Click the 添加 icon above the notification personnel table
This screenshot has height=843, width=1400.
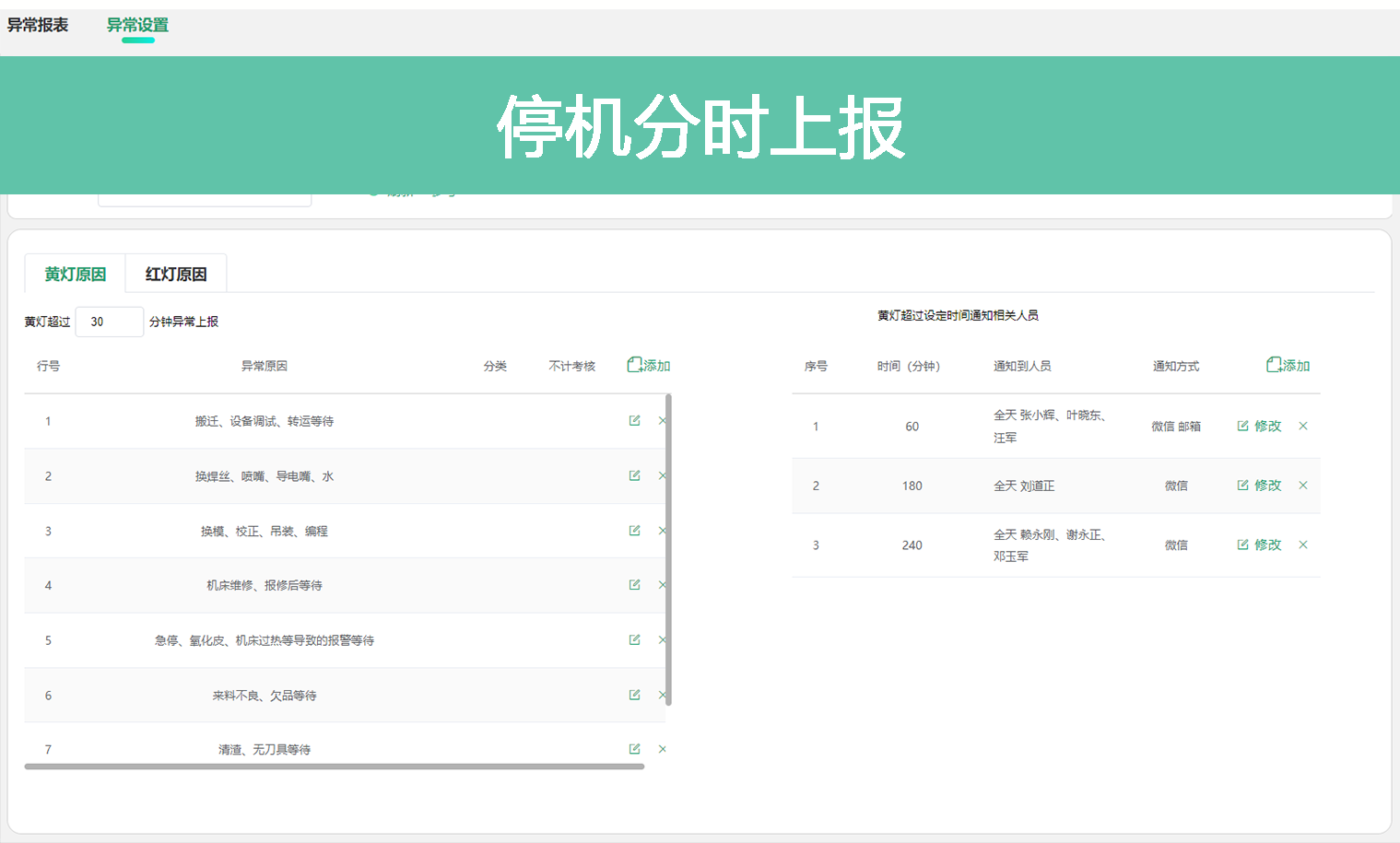click(1287, 365)
